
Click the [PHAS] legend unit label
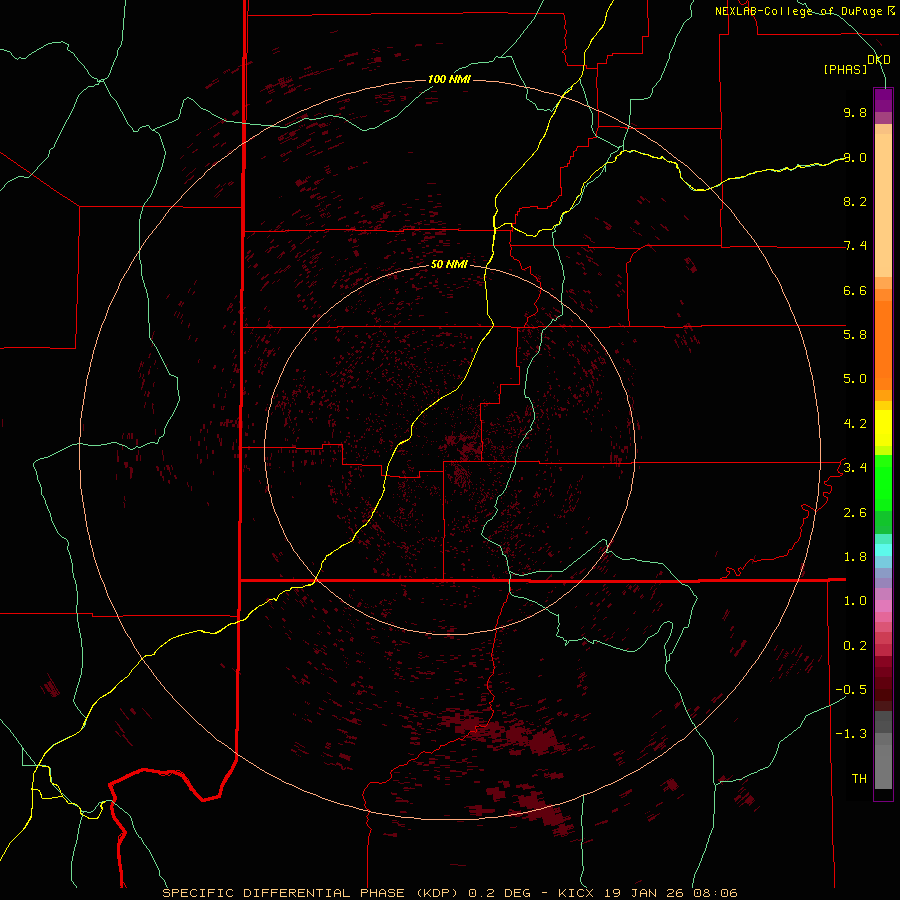[845, 70]
